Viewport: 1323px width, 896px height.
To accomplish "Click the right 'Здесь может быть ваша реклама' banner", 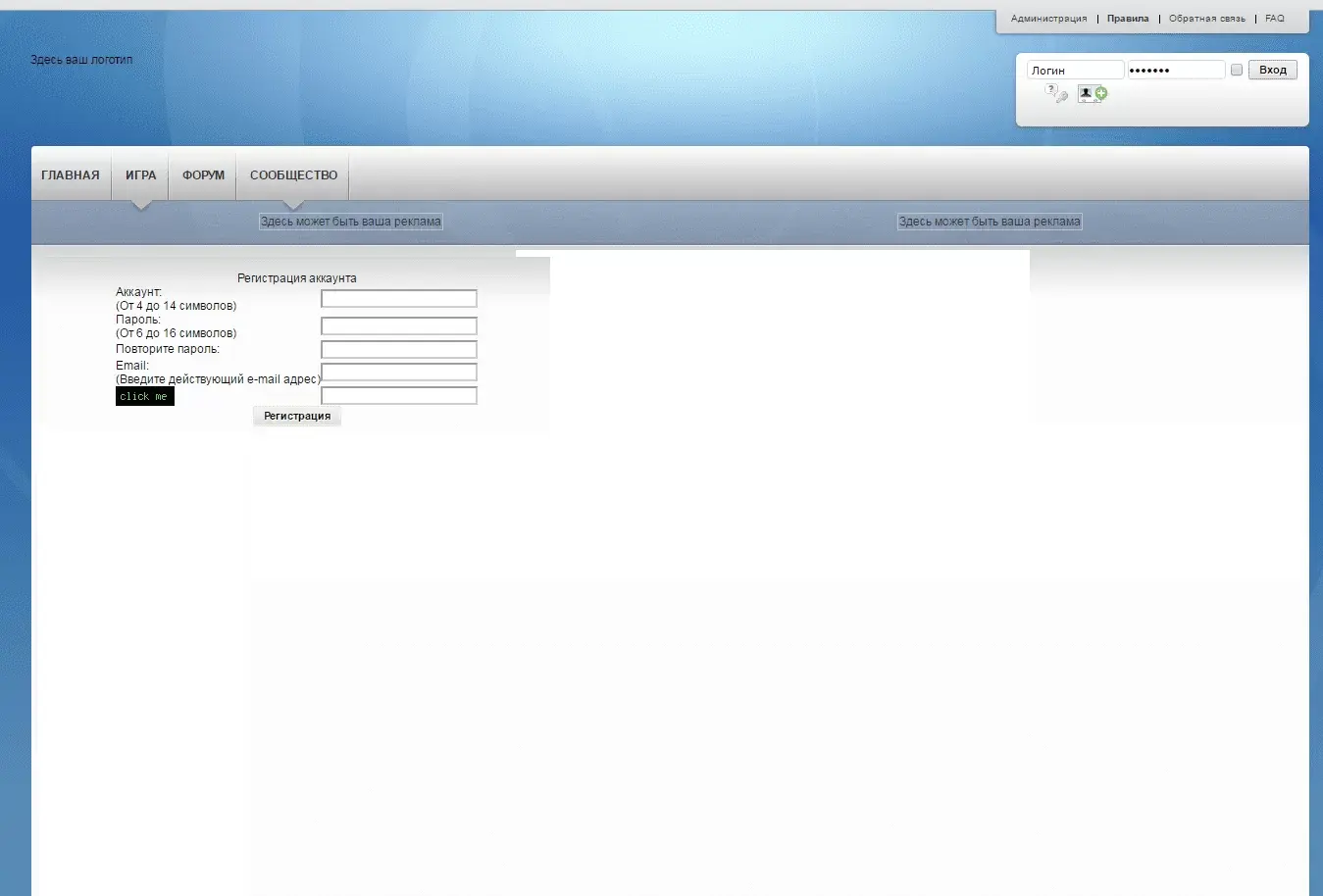I will tap(990, 222).
